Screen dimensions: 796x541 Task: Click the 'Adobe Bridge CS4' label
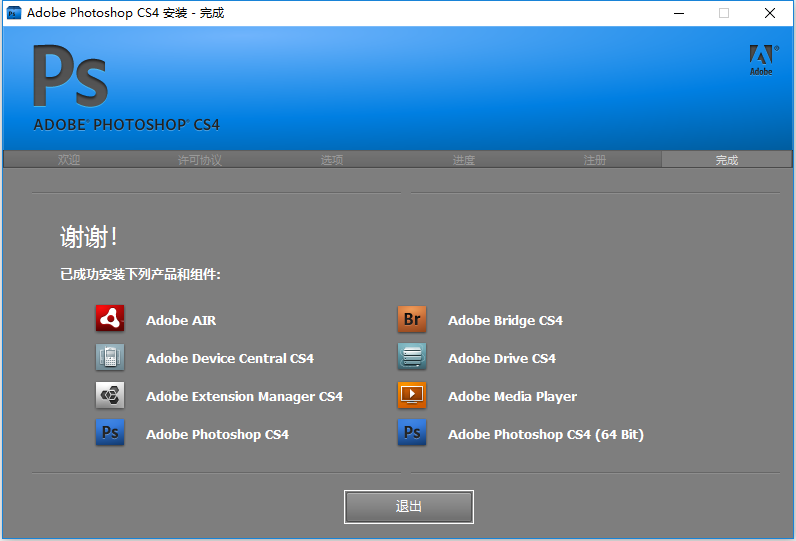[506, 320]
